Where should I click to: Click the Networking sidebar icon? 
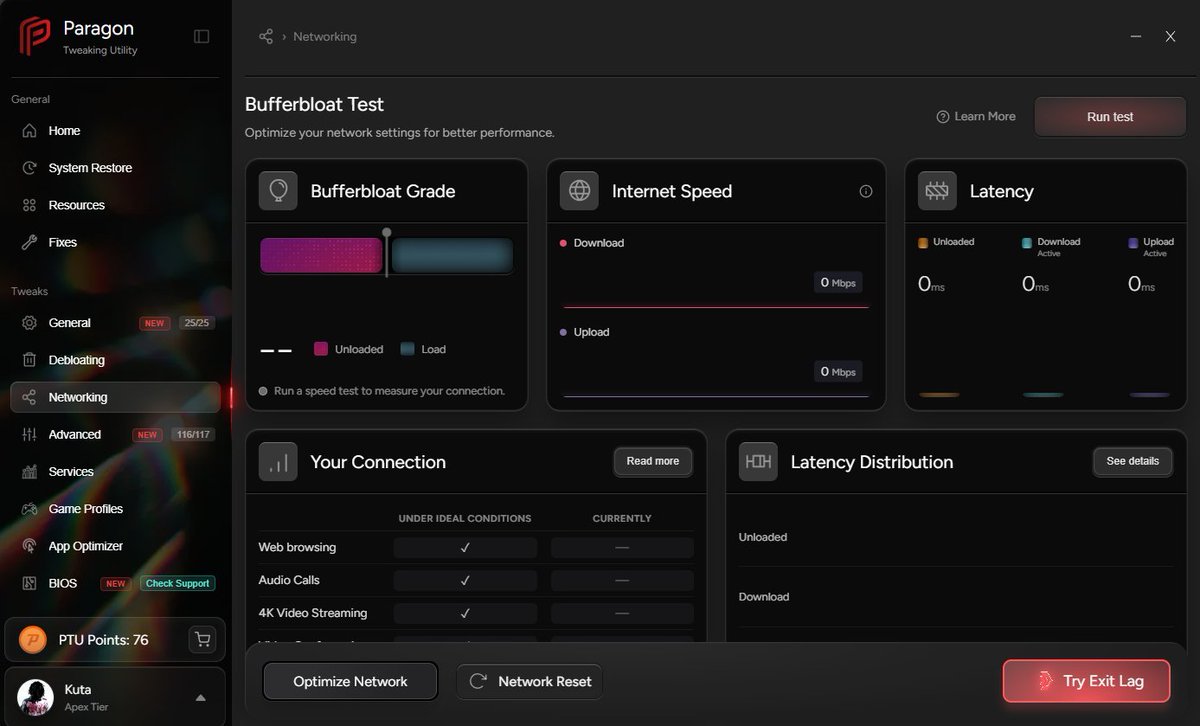(29, 397)
